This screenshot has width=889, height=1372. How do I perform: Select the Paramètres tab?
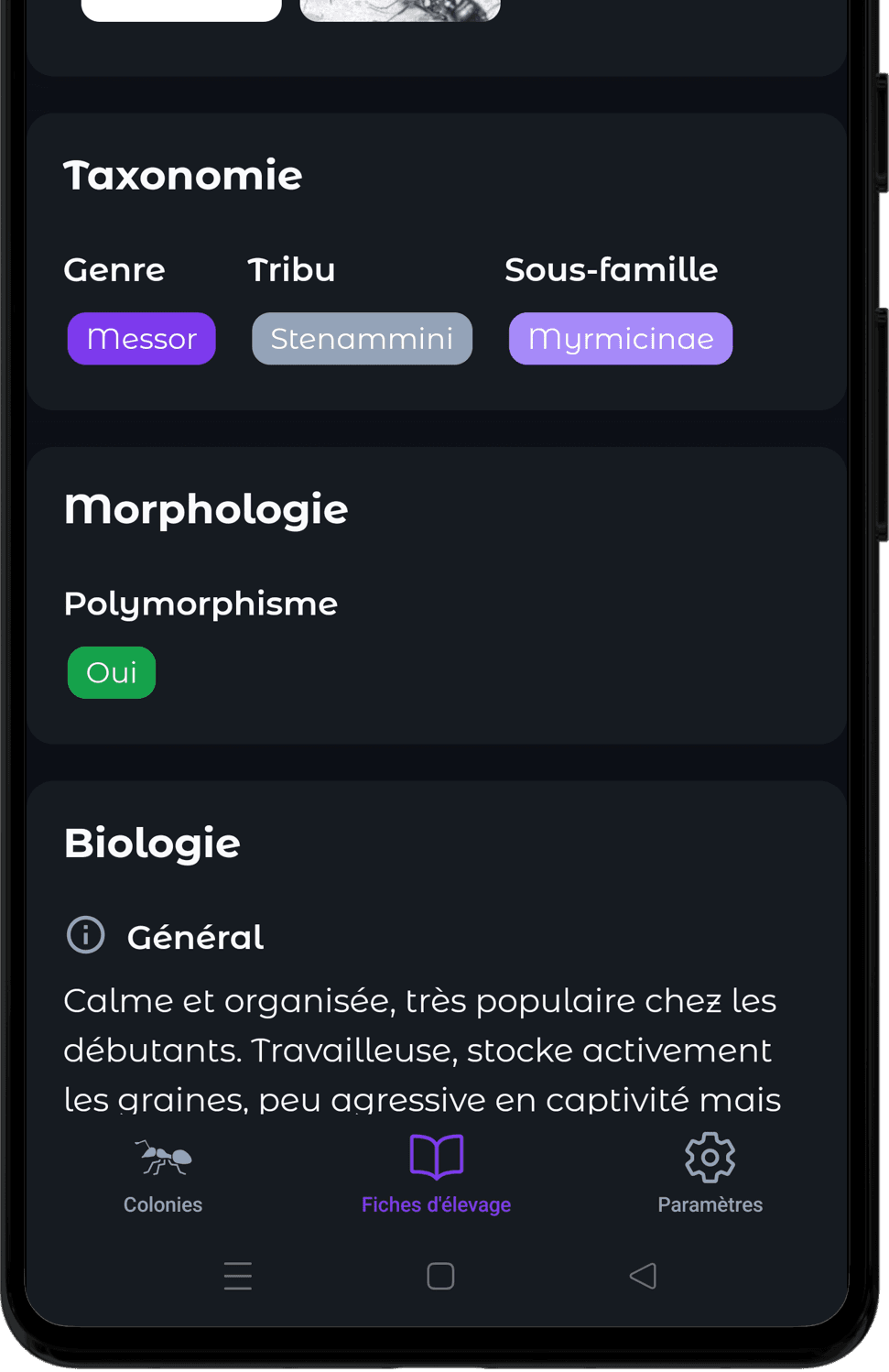[710, 1203]
